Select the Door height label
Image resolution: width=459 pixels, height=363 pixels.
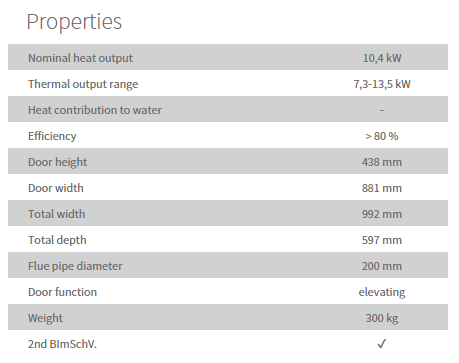[58, 162]
